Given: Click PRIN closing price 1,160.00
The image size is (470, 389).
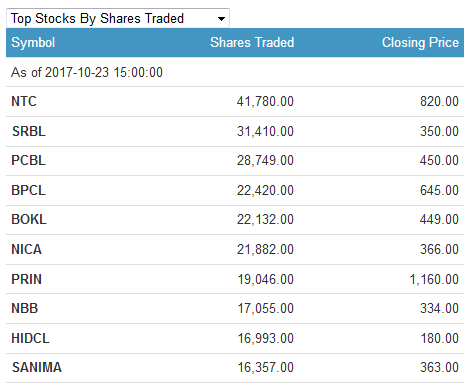Looking at the screenshot, I should click(434, 279).
